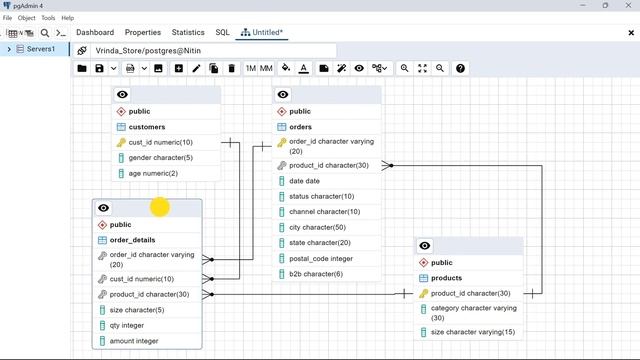Select the orders table name
The height and width of the screenshot is (360, 640).
300,127
